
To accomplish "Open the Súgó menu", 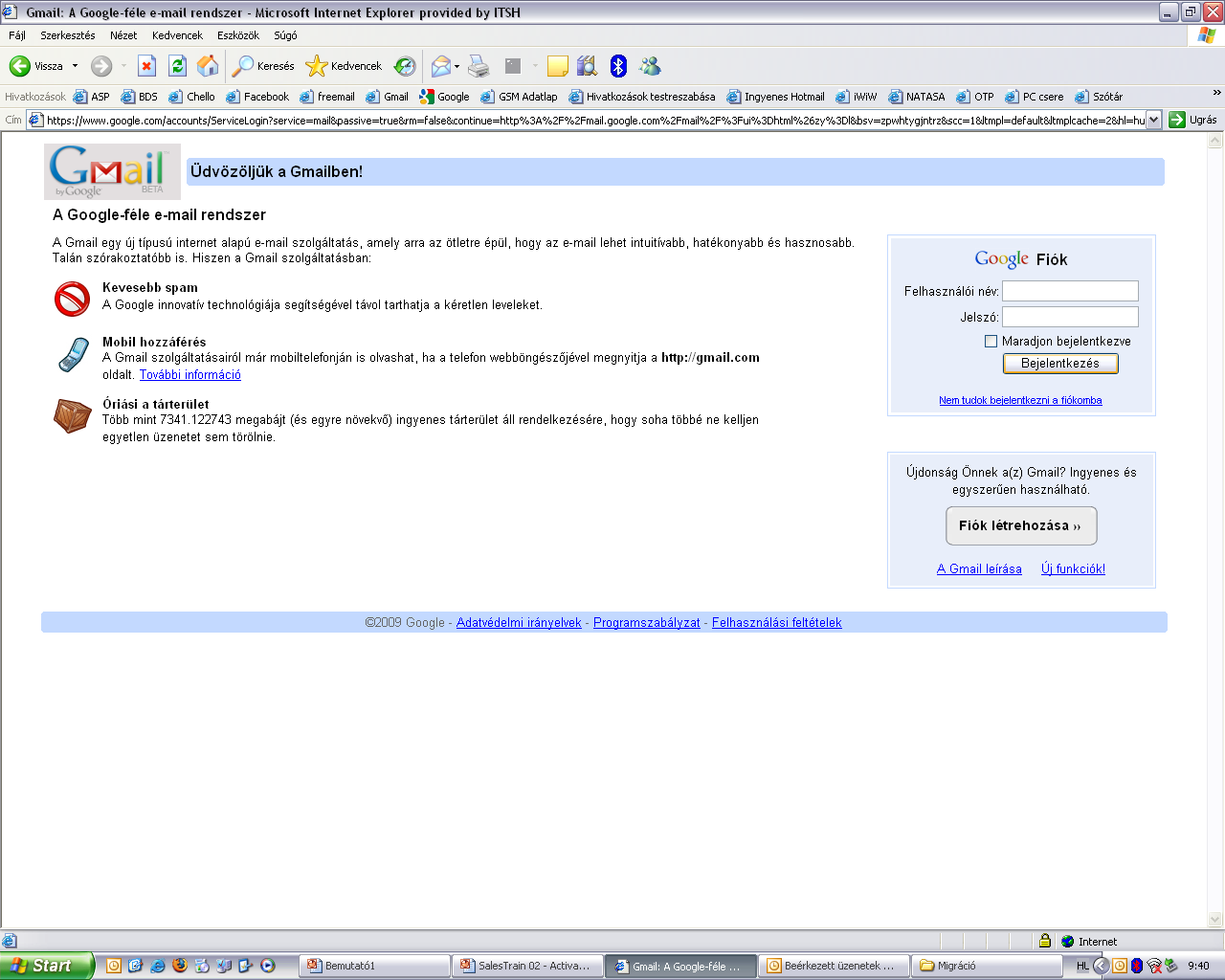I will (x=285, y=35).
